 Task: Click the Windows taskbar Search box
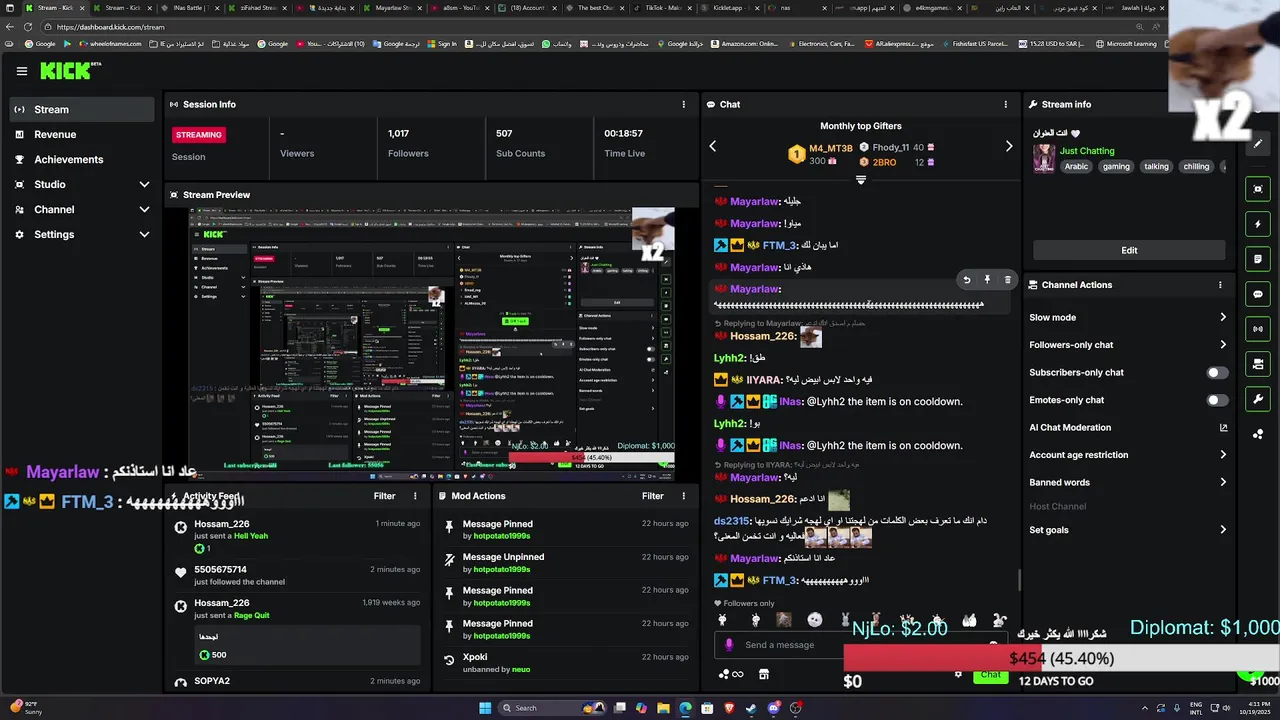pos(550,708)
